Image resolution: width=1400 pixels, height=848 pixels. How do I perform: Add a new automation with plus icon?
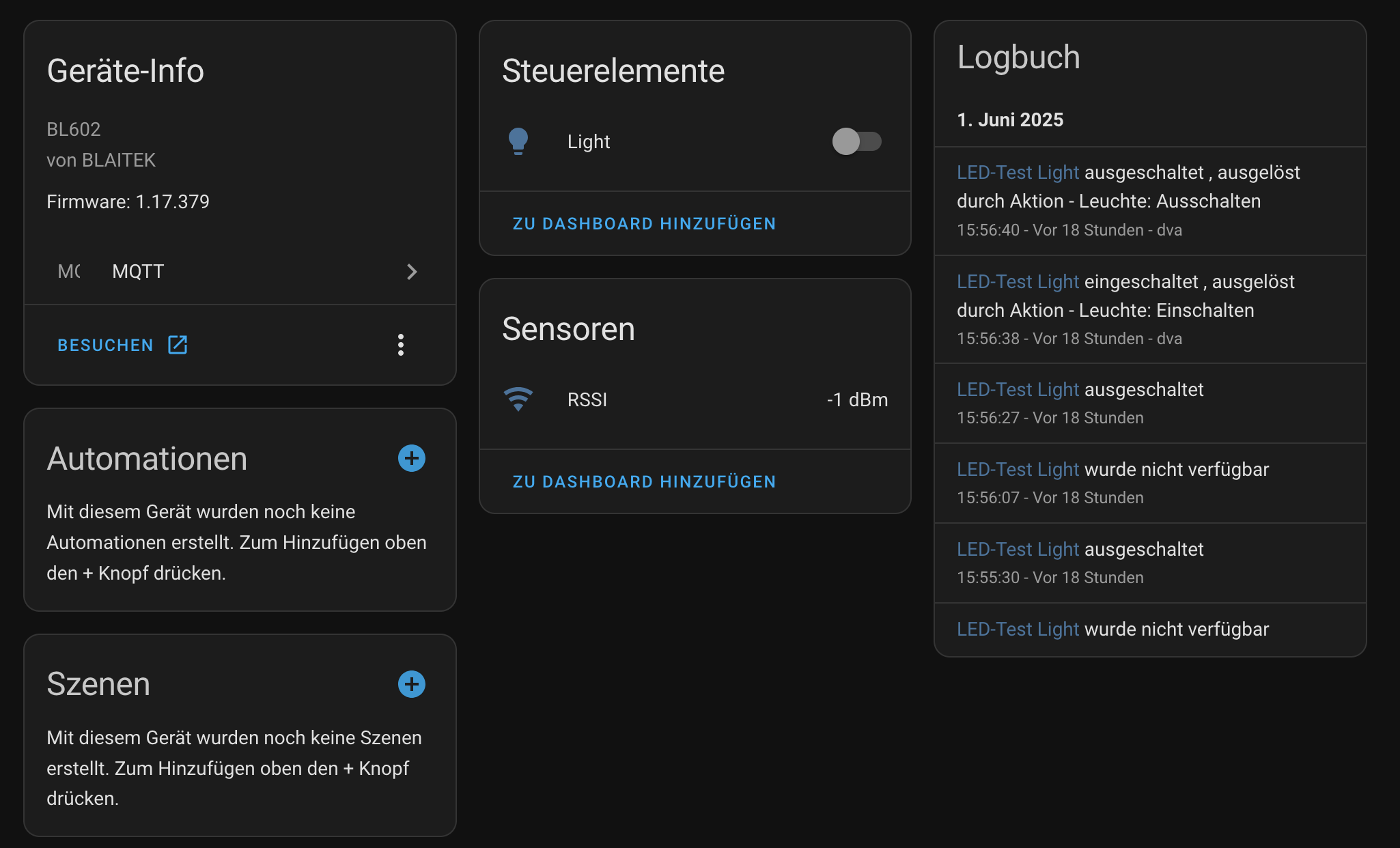[412, 458]
